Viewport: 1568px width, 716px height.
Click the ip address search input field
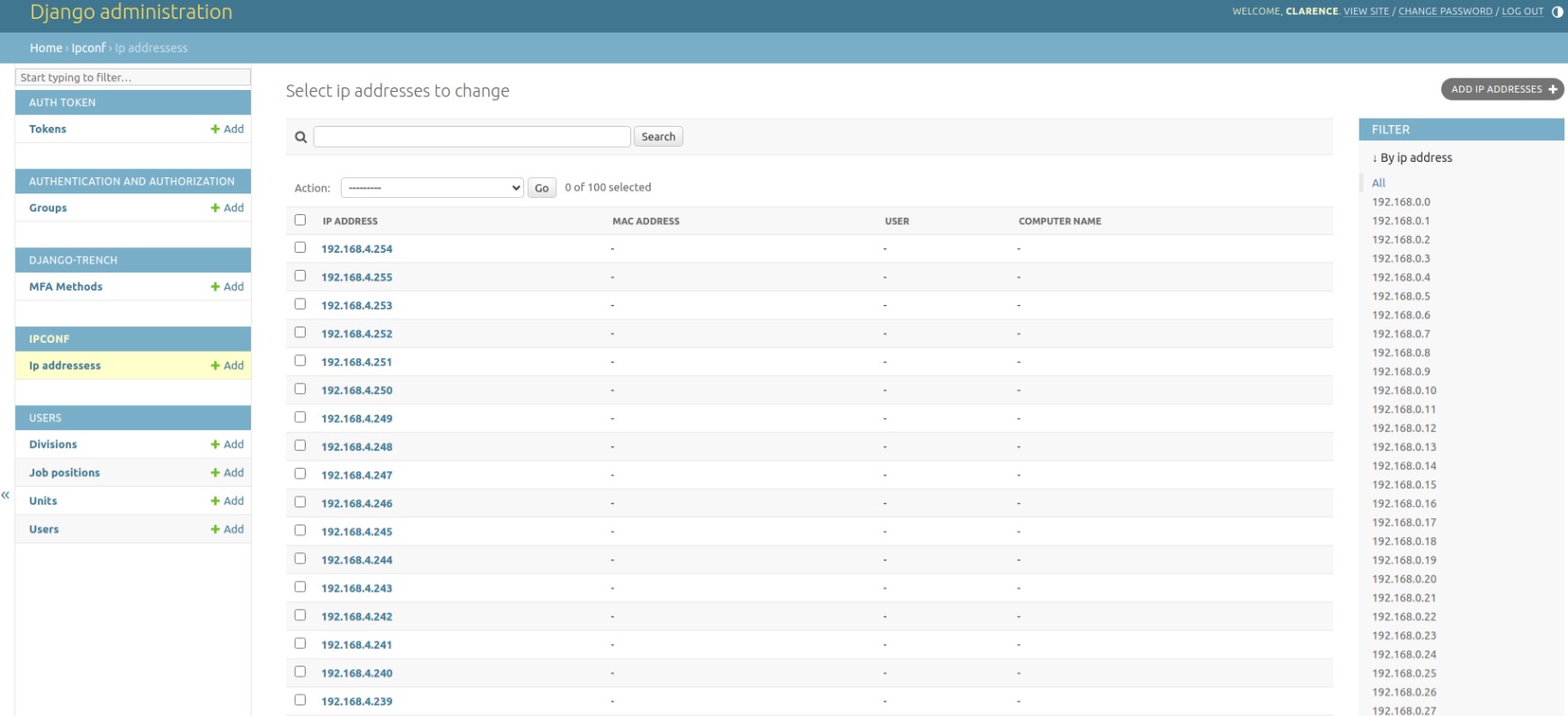point(472,137)
